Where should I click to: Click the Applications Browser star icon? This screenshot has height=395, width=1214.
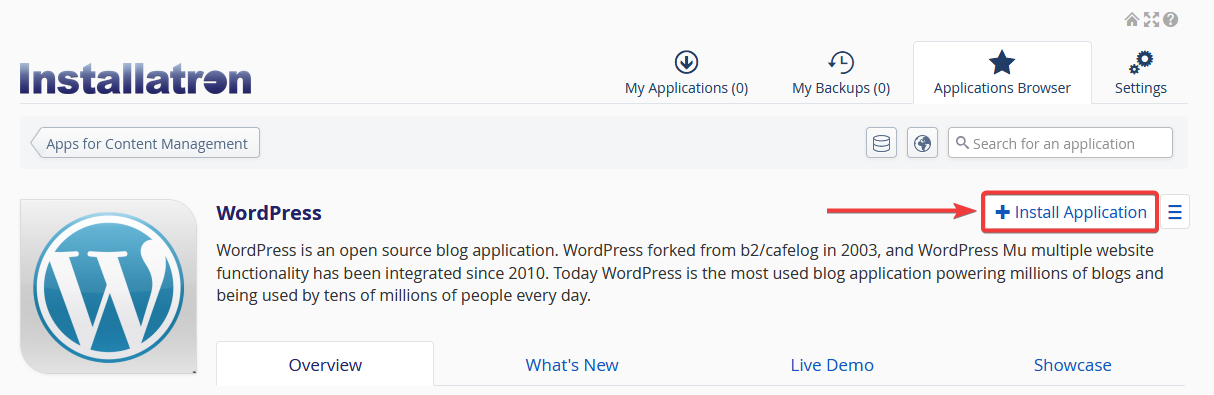click(x=1002, y=62)
